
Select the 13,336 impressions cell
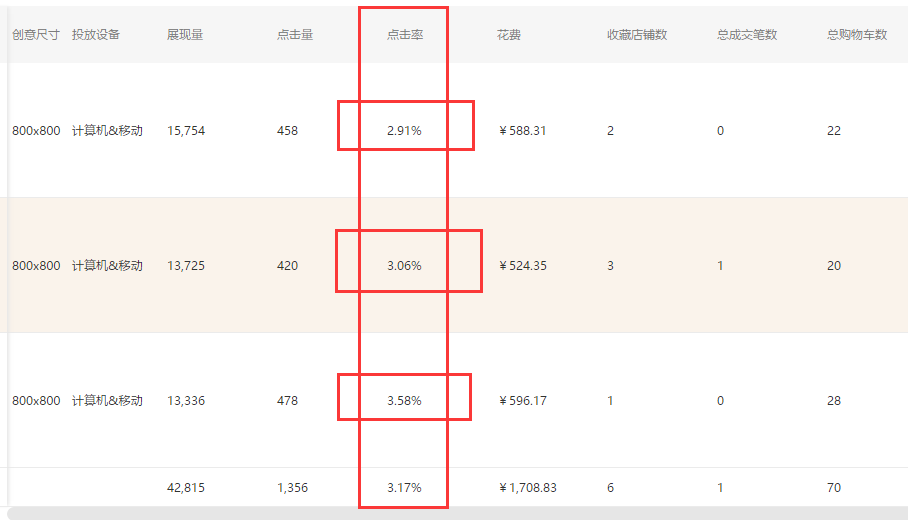pos(186,401)
